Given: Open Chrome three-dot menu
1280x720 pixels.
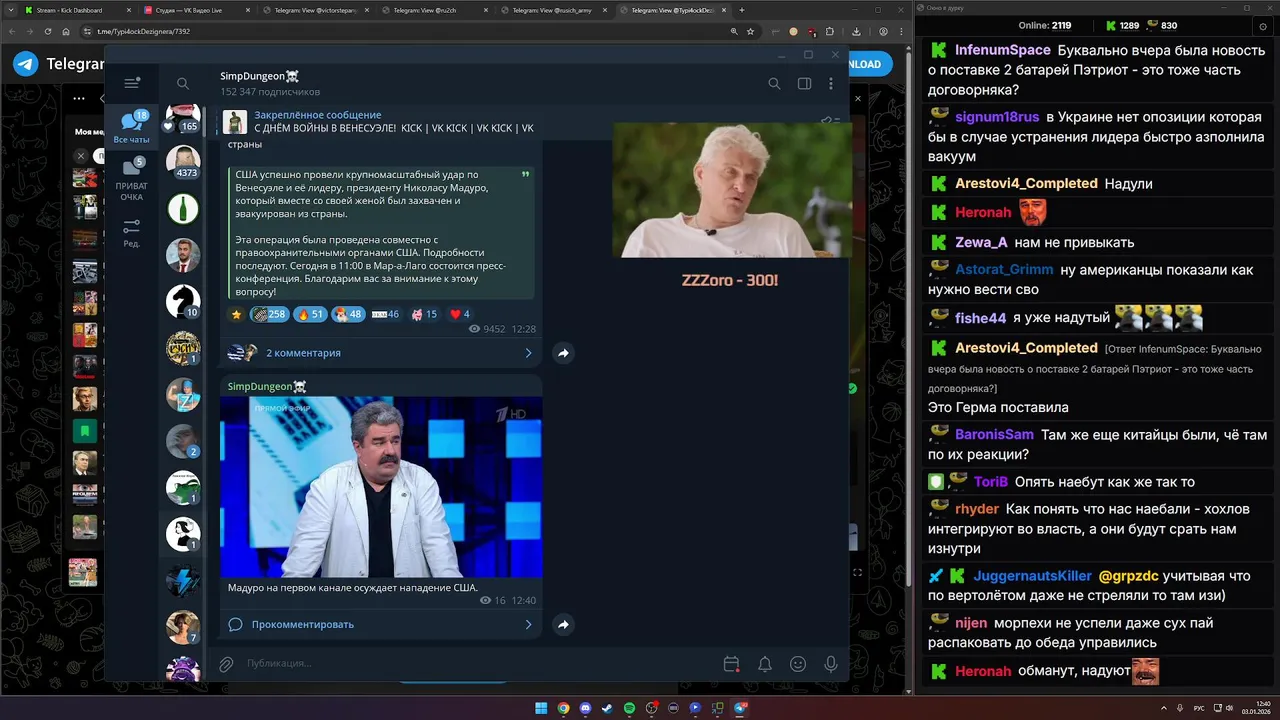Looking at the screenshot, I should pyautogui.click(x=901, y=31).
